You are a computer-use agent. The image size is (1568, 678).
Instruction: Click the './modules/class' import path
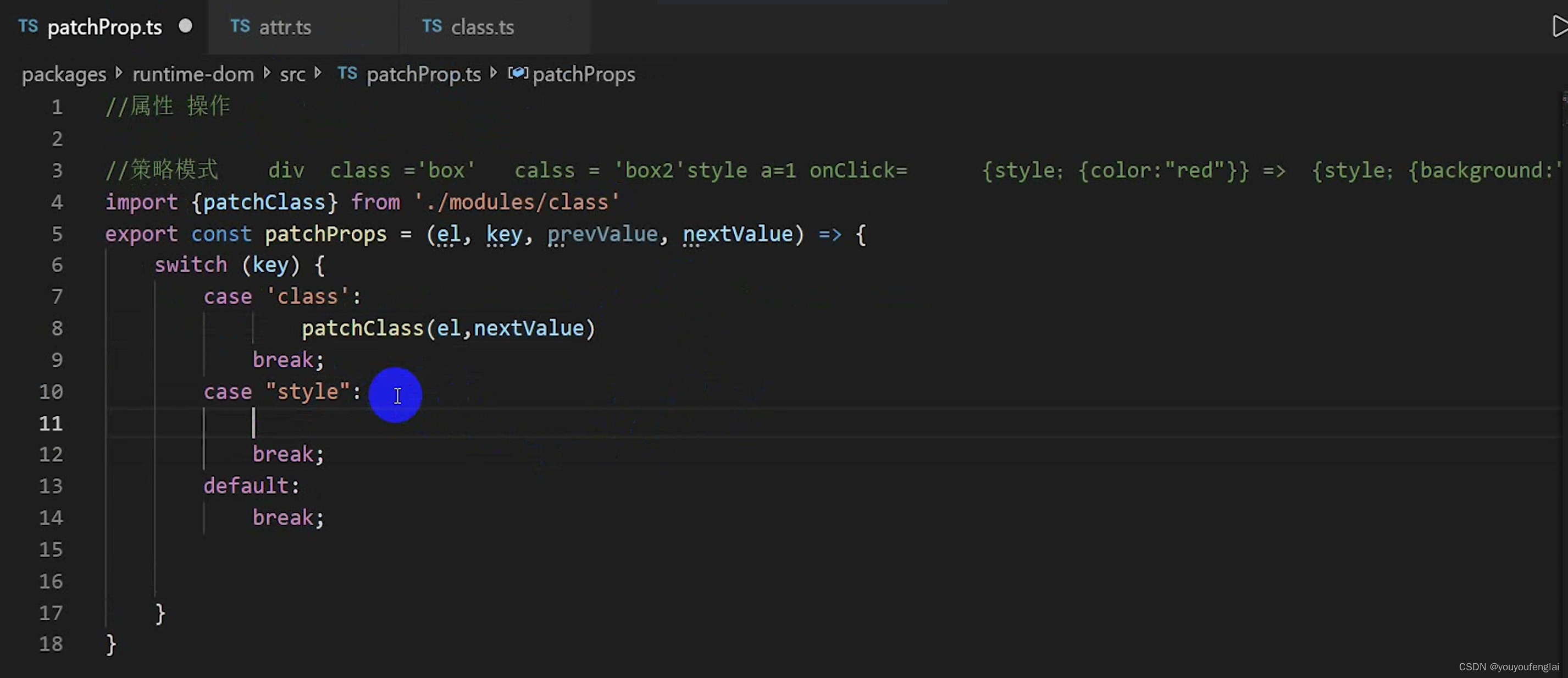click(x=516, y=202)
